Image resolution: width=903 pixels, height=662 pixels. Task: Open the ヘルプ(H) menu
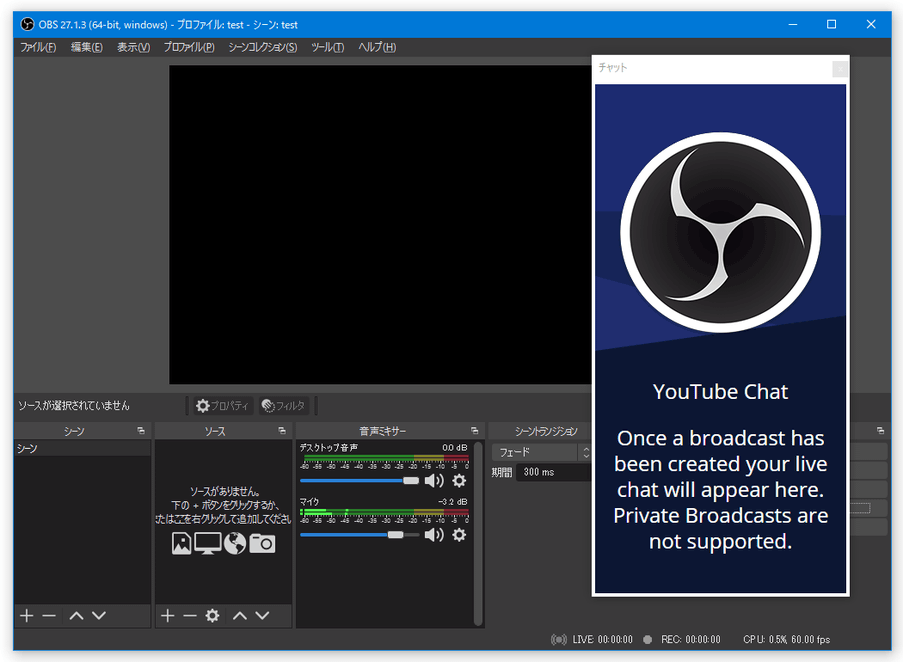(x=377, y=47)
